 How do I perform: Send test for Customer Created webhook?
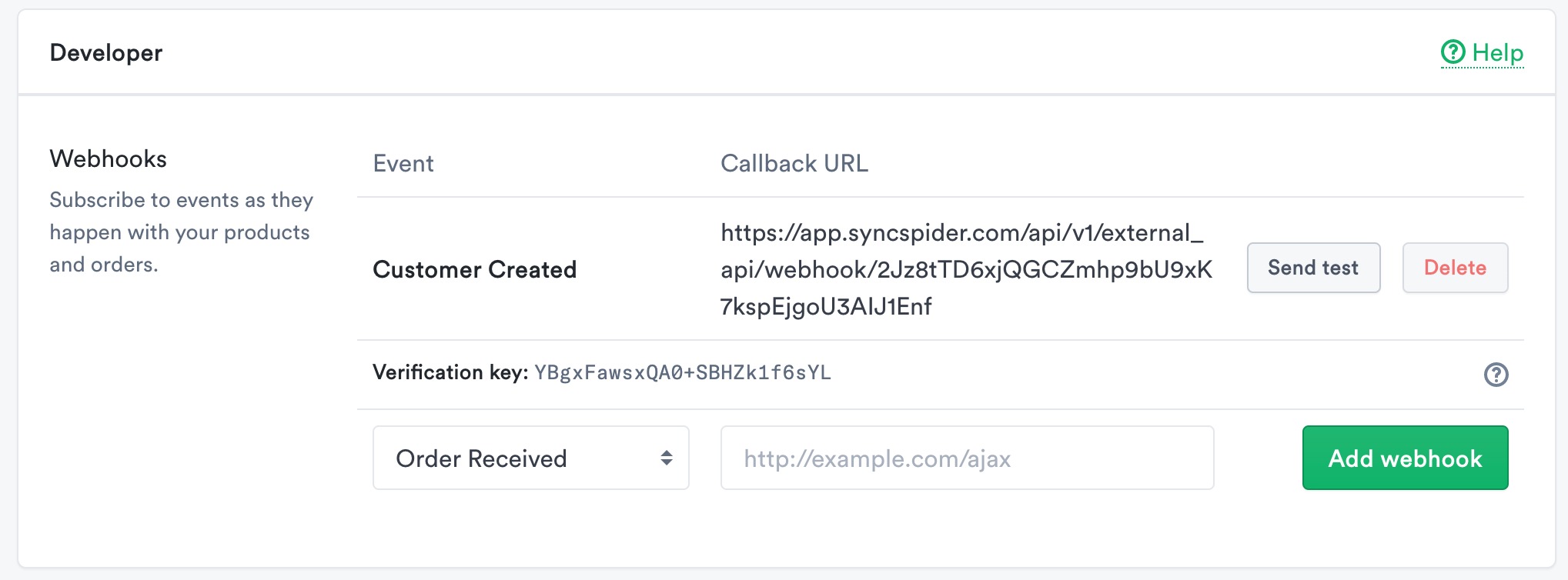click(1313, 268)
